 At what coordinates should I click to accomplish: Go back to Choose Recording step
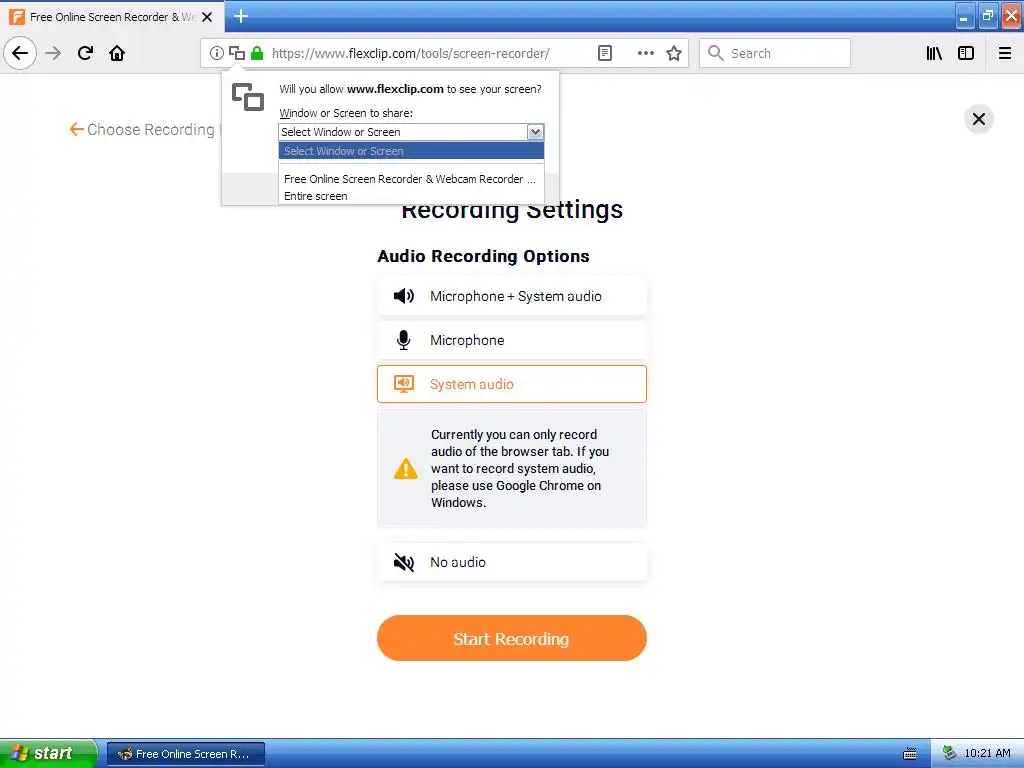(144, 129)
